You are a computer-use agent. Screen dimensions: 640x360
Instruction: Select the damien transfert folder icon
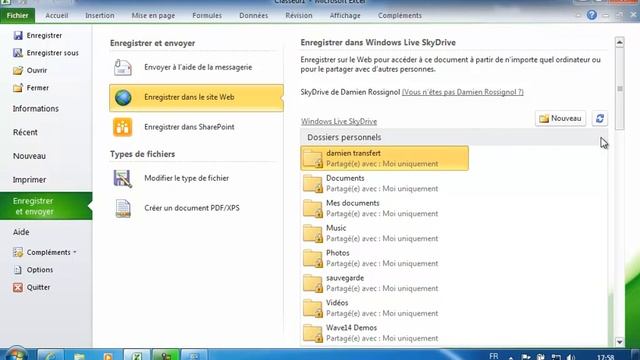pyautogui.click(x=313, y=158)
